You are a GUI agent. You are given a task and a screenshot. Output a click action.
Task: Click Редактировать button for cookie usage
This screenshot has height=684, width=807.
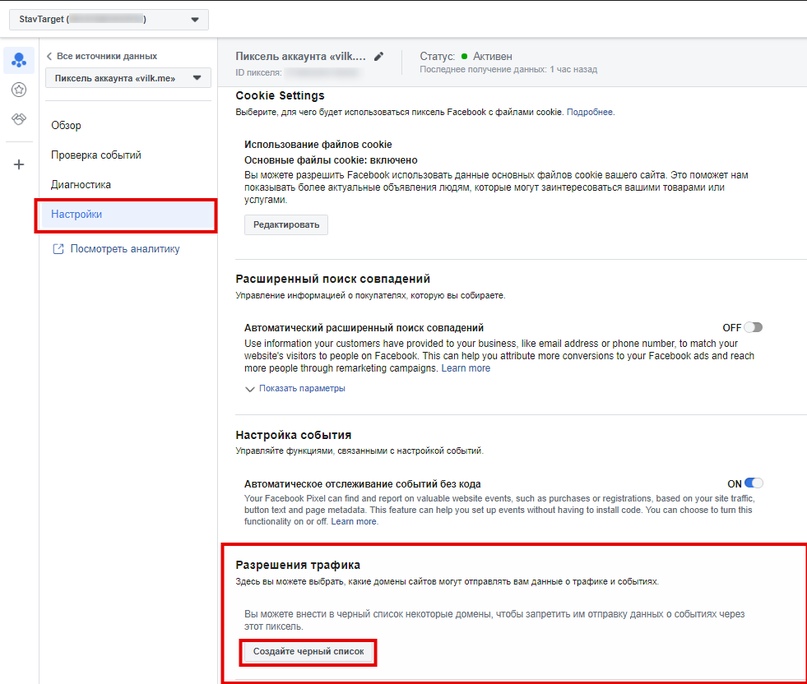(x=286, y=225)
